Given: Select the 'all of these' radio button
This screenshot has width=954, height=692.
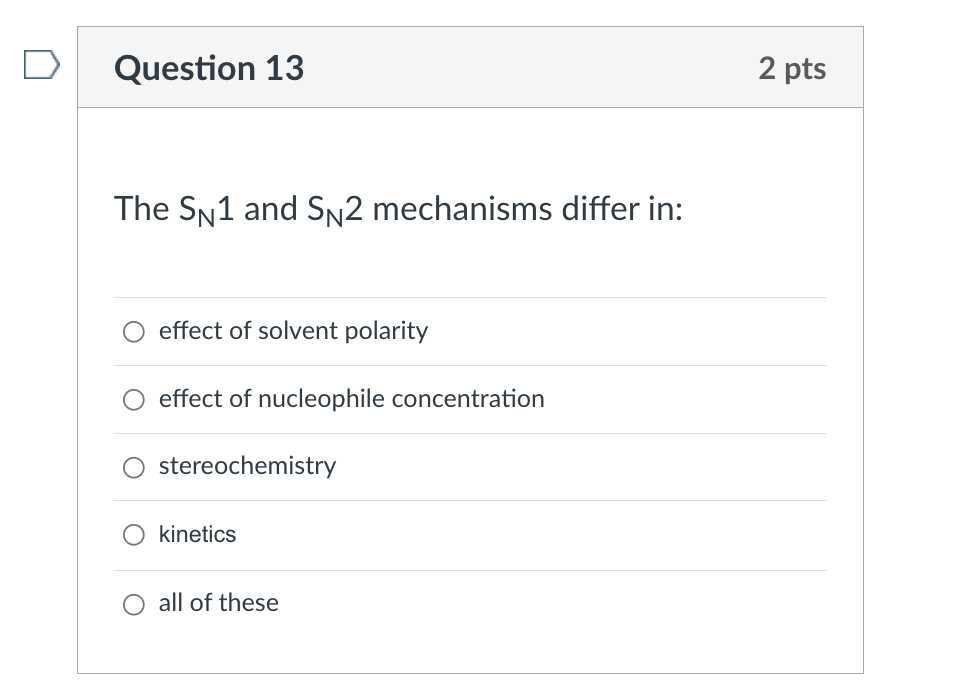Looking at the screenshot, I should [134, 604].
